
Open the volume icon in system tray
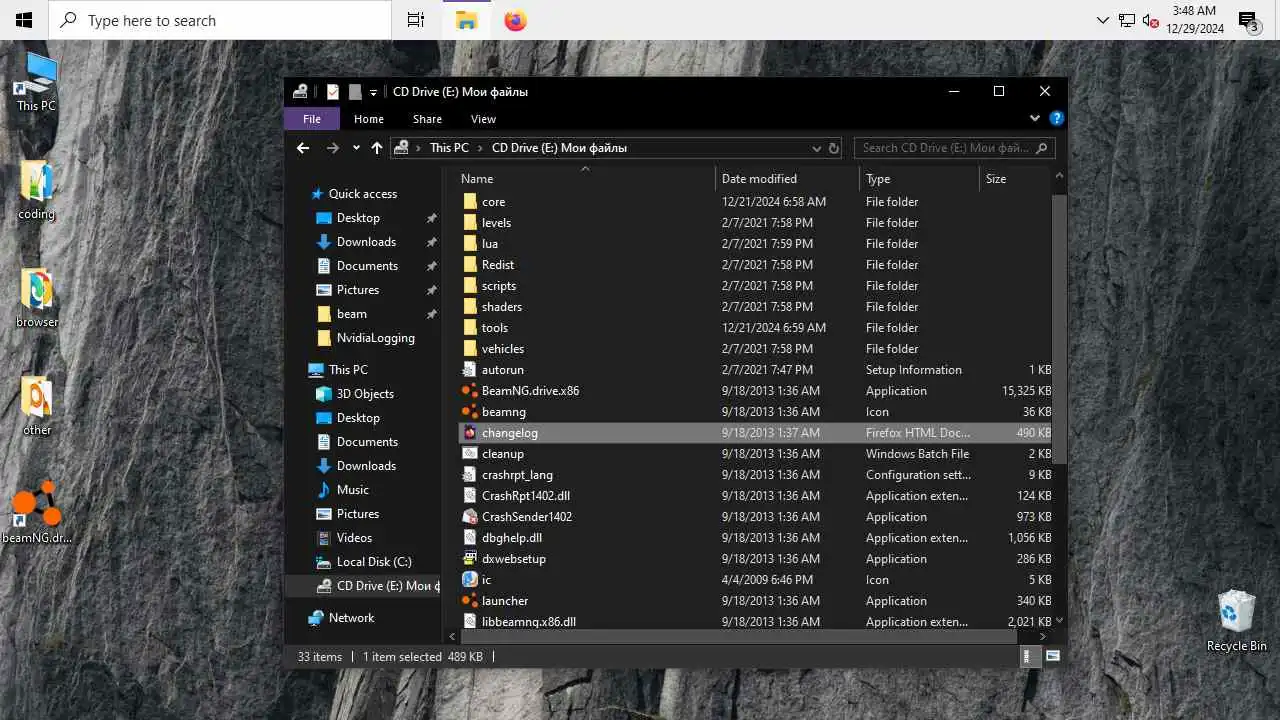coord(1151,20)
